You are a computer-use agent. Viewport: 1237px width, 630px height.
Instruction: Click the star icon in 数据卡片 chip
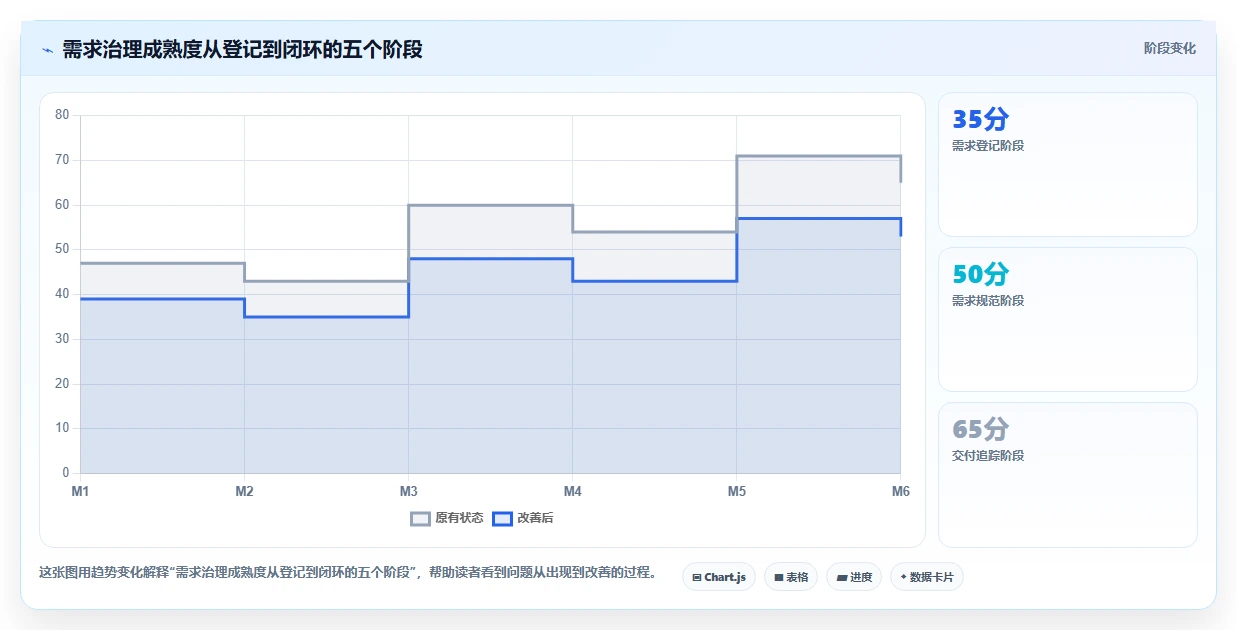point(903,577)
